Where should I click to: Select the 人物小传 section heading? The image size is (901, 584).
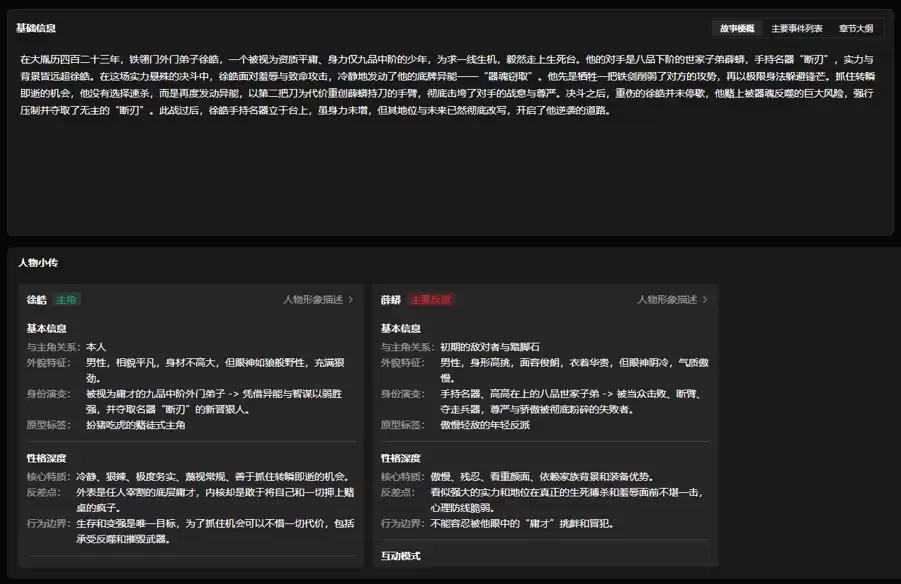pos(37,263)
